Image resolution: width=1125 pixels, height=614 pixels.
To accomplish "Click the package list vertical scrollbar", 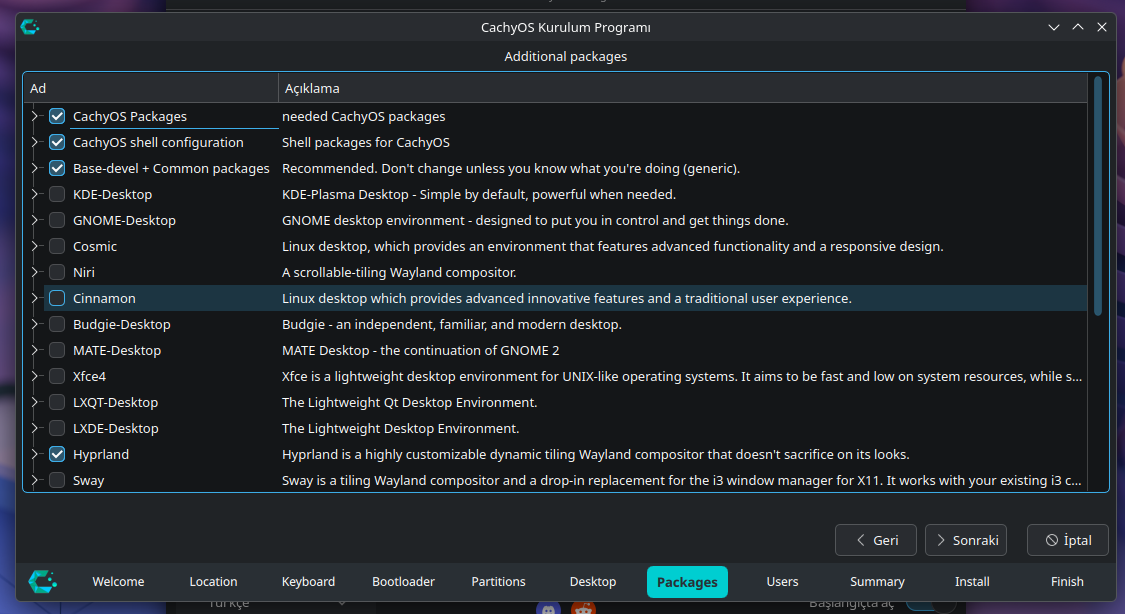I will tap(1098, 195).
